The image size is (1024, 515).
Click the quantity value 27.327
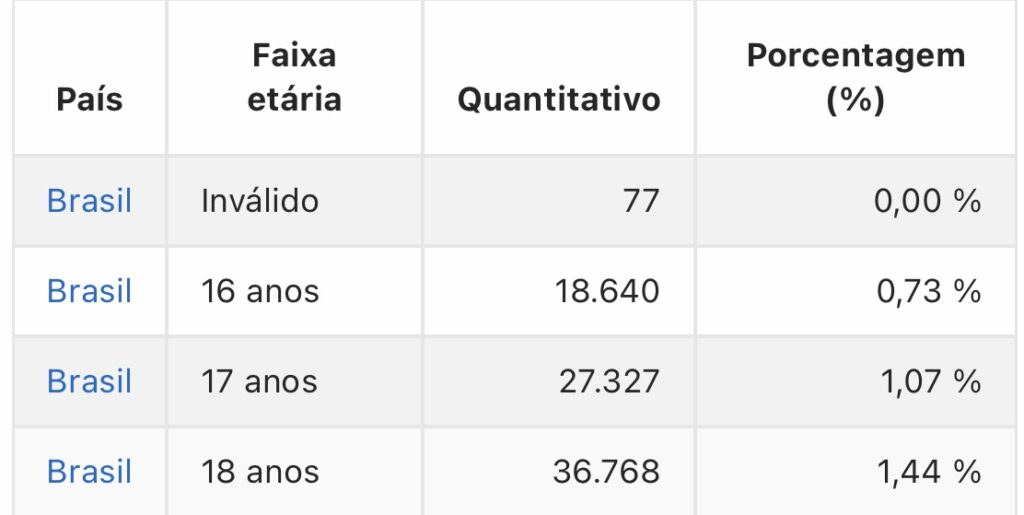tap(609, 381)
